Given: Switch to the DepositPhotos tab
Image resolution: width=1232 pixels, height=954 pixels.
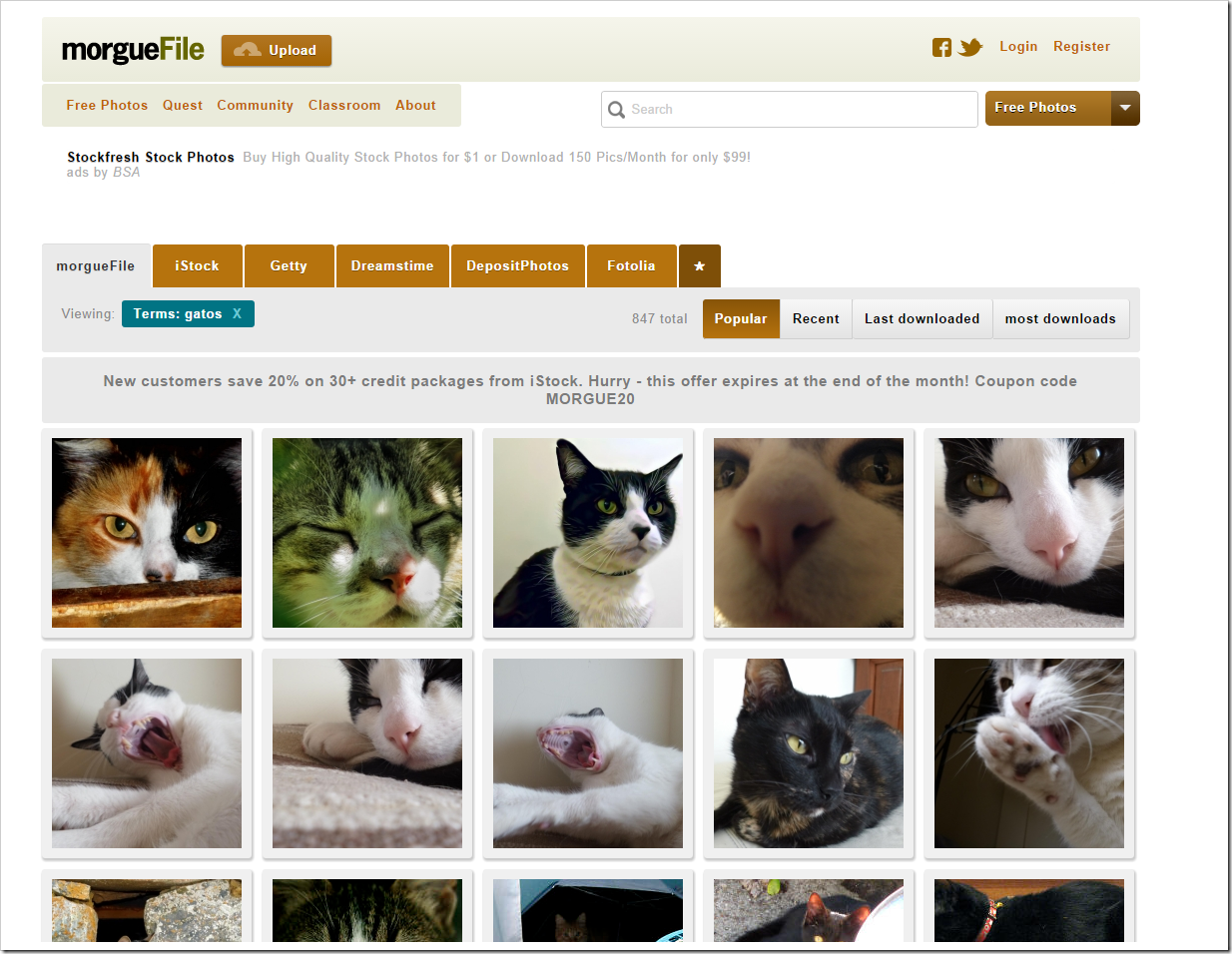Looking at the screenshot, I should 517,266.
